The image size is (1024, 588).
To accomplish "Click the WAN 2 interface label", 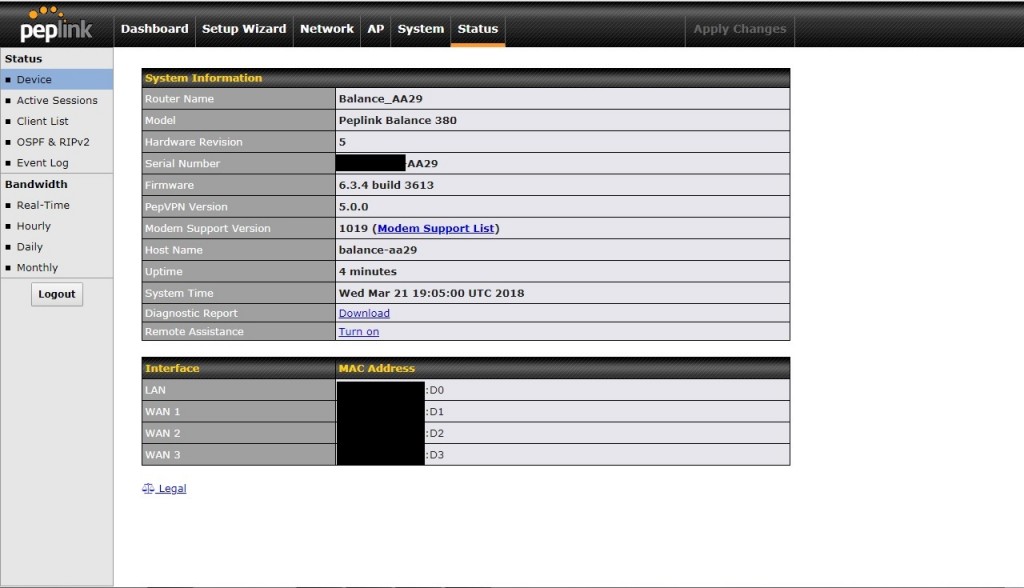I will (163, 433).
